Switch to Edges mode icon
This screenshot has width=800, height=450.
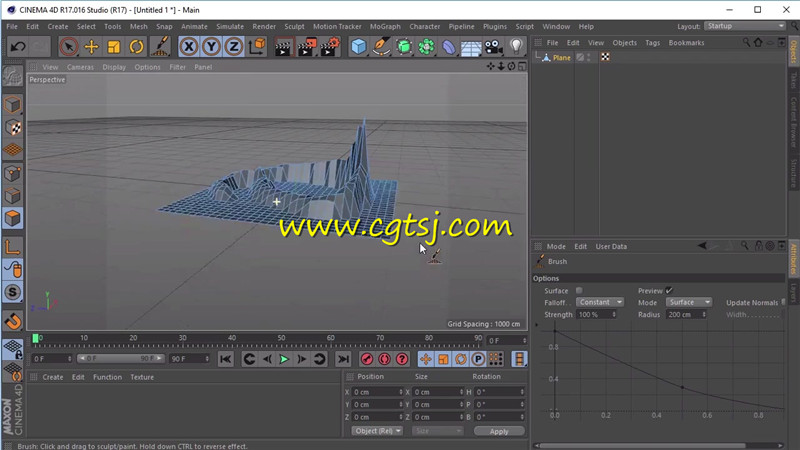[13, 196]
